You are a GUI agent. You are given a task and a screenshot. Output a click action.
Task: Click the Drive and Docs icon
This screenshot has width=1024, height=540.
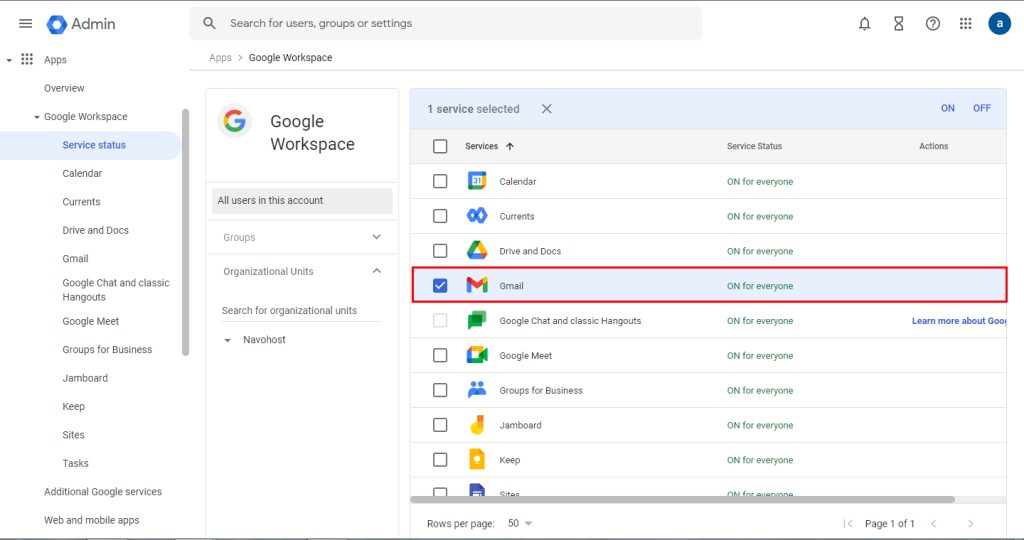tap(477, 251)
